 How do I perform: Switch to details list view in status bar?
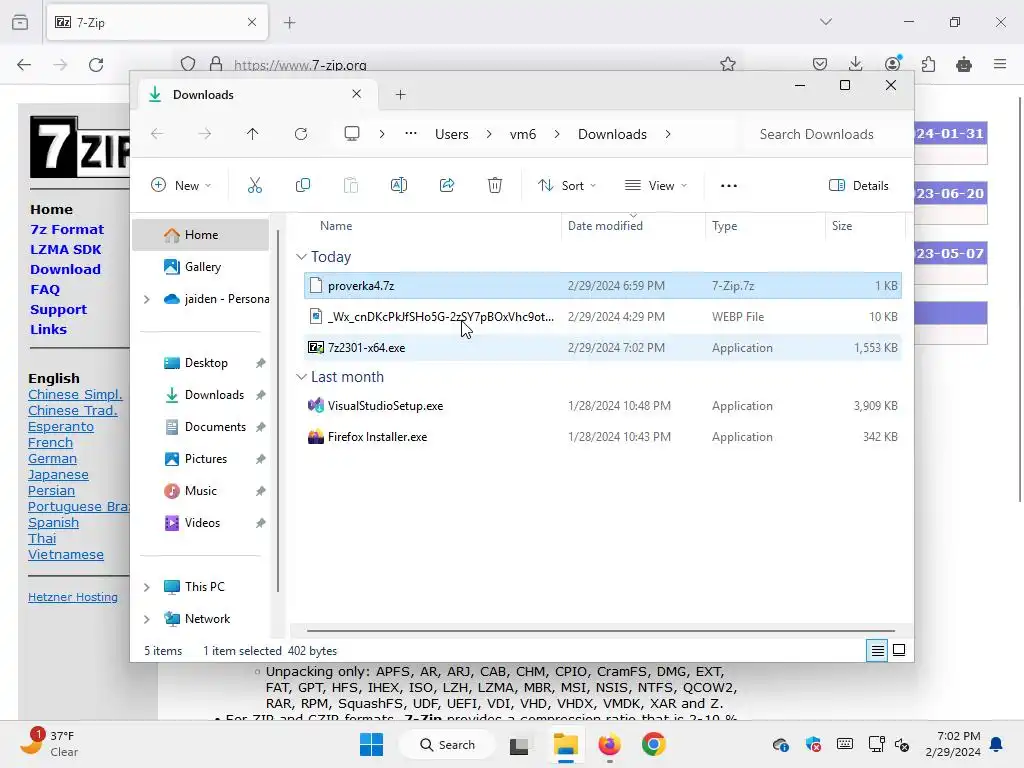coord(877,650)
